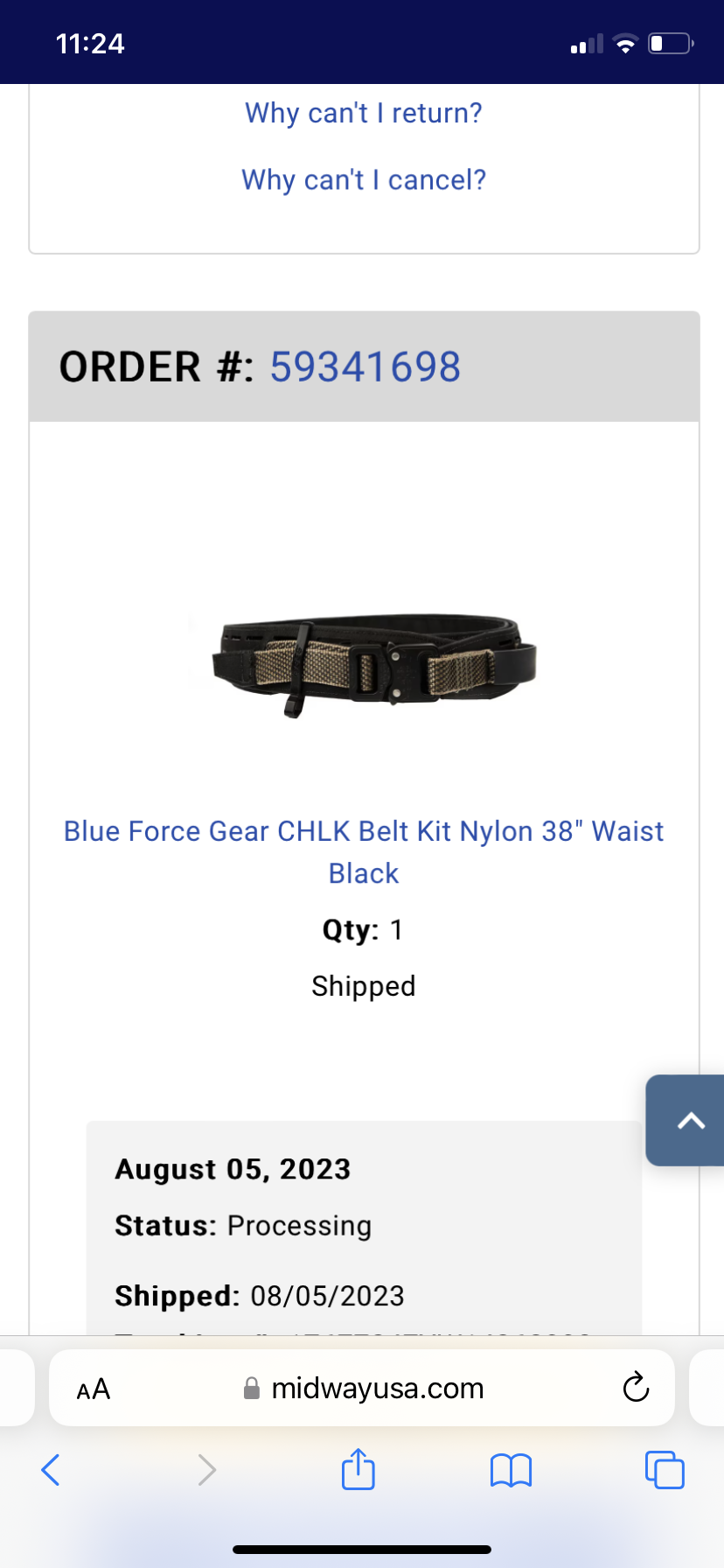
Task: Tap the home indicator bar
Action: [x=362, y=1549]
